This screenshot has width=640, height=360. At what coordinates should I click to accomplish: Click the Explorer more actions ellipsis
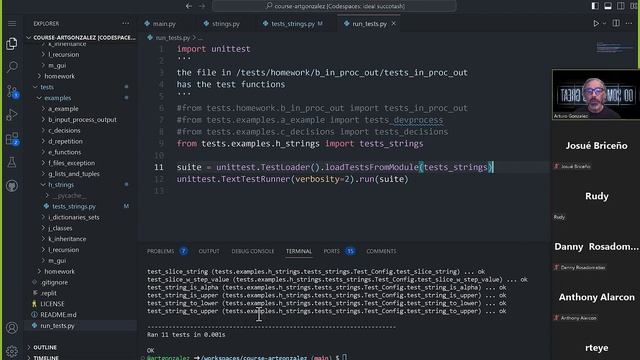pyautogui.click(x=126, y=24)
